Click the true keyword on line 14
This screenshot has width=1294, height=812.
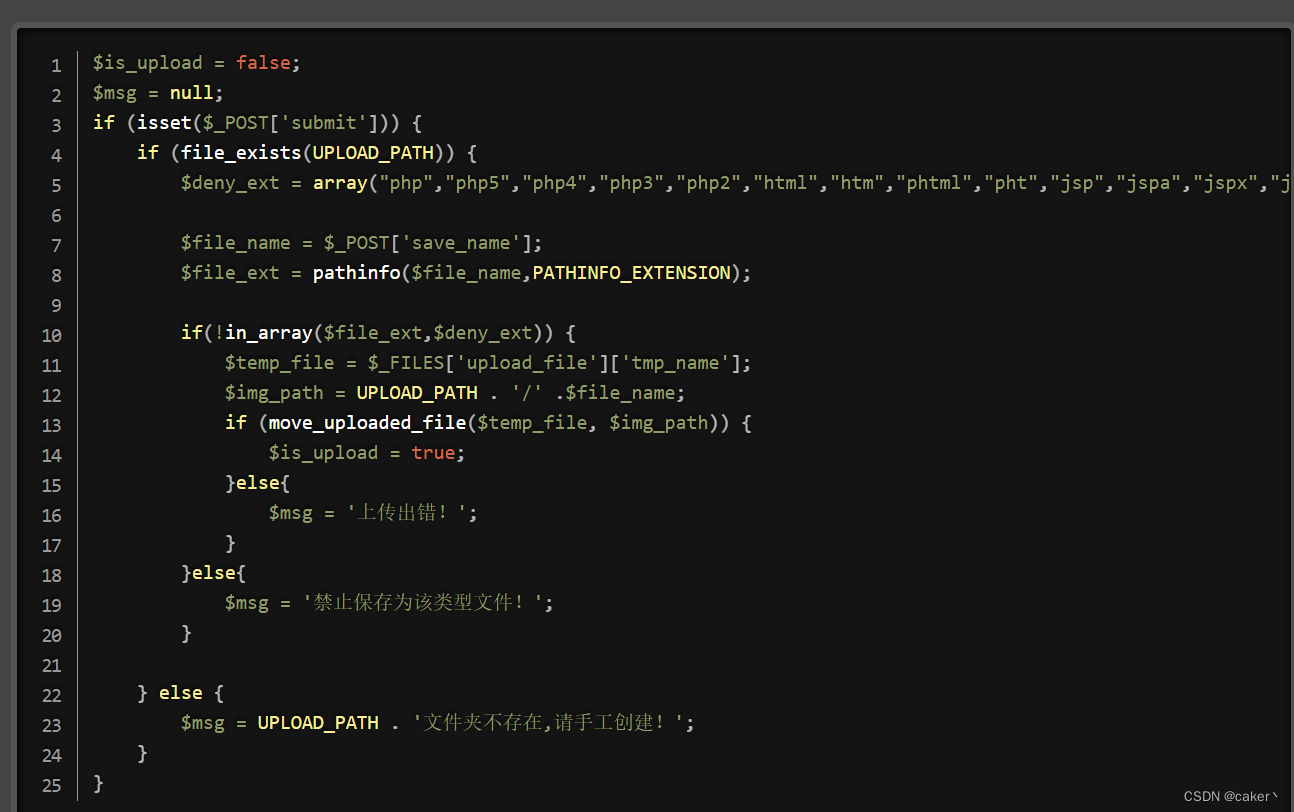434,453
